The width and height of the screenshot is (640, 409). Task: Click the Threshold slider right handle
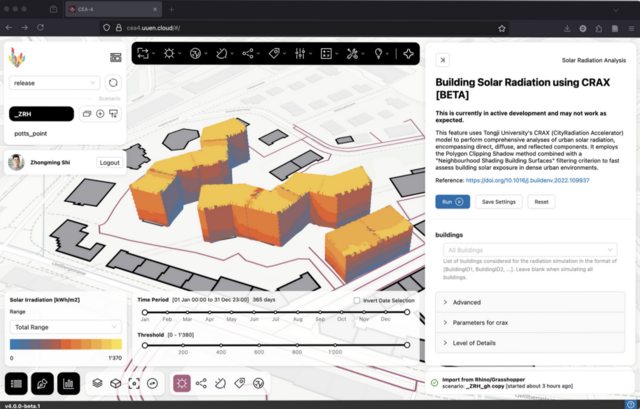tap(407, 345)
